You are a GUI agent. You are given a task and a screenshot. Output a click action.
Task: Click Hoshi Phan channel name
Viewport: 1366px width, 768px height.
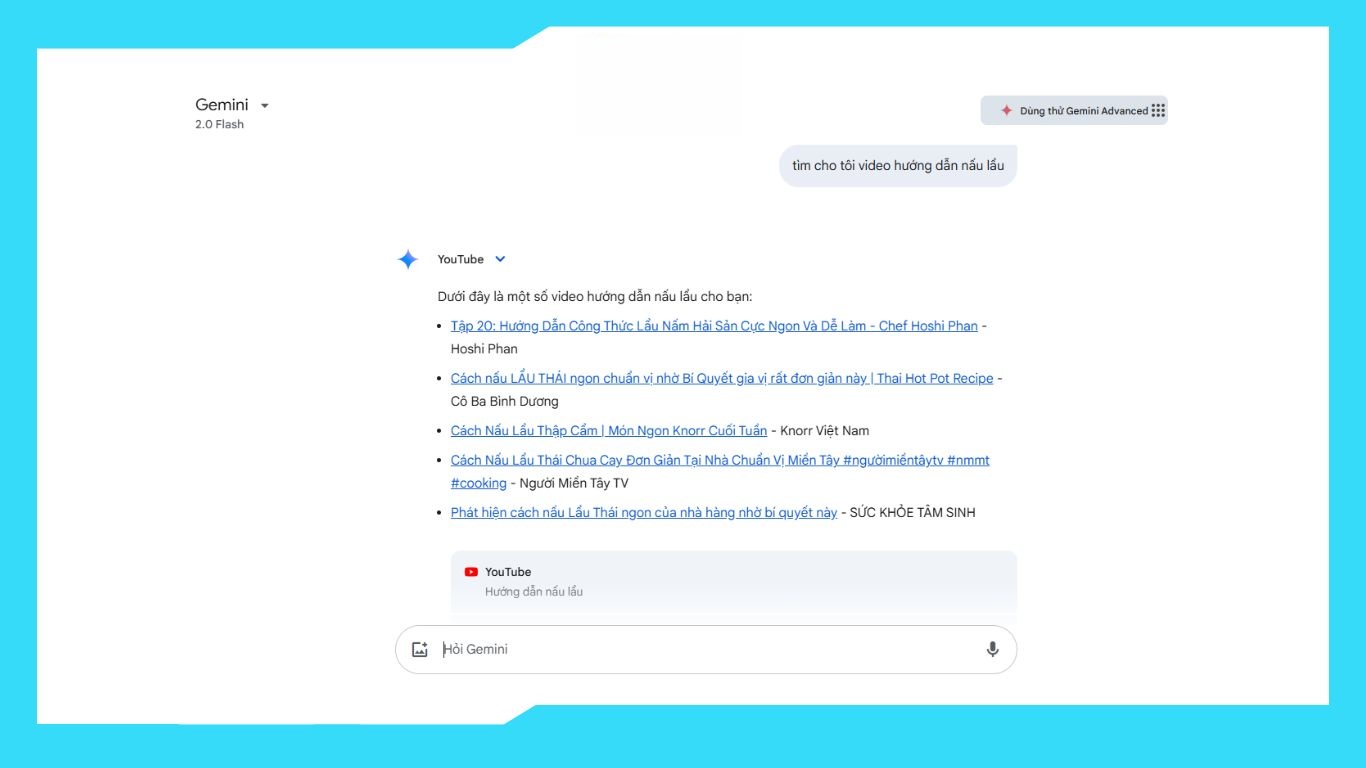(x=484, y=349)
